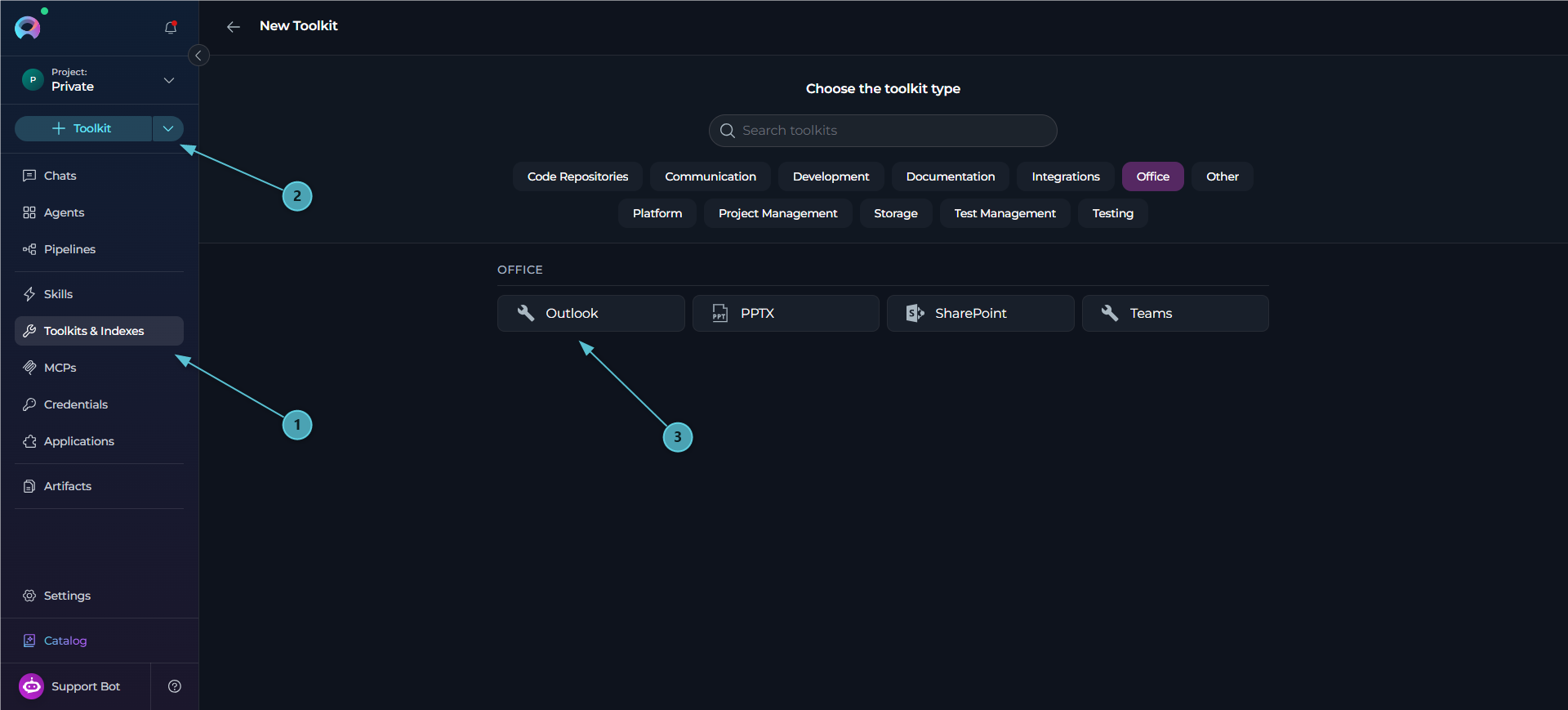1568x710 pixels.
Task: Choose the SharePoint toolkit card
Action: click(x=981, y=314)
